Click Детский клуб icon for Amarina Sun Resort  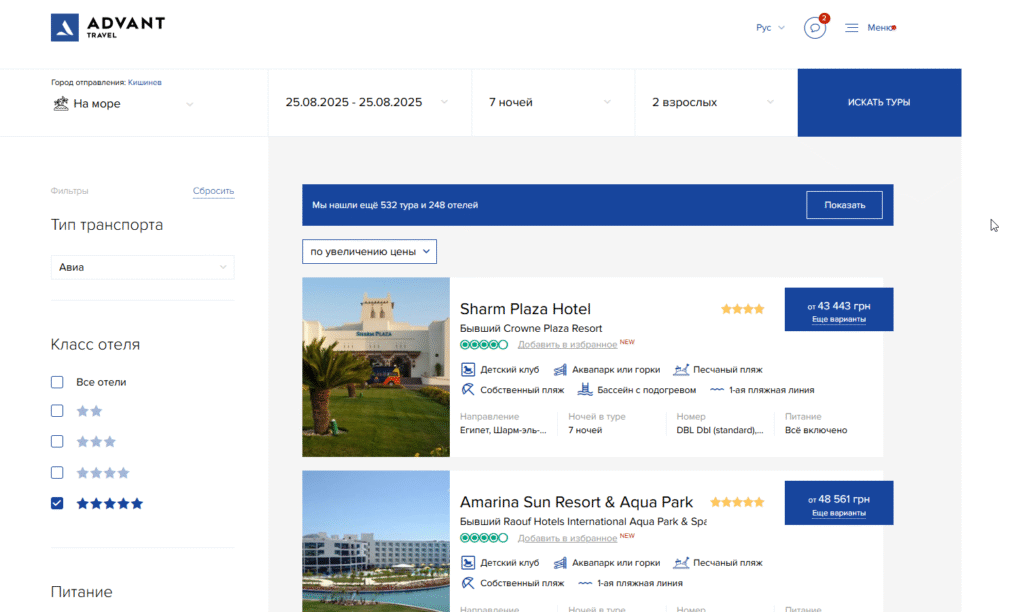coord(468,563)
